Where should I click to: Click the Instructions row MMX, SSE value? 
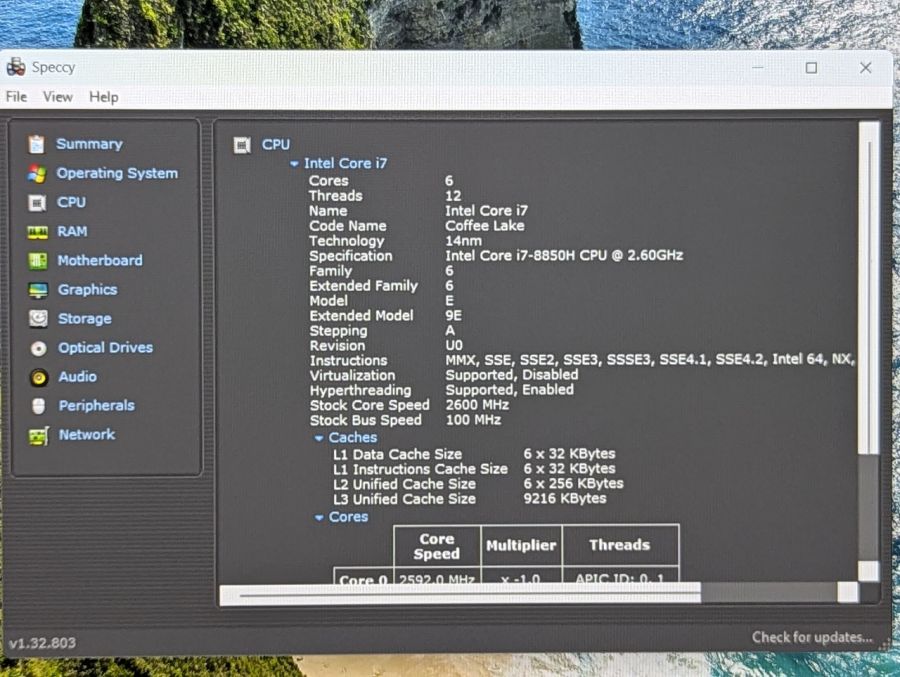click(650, 359)
